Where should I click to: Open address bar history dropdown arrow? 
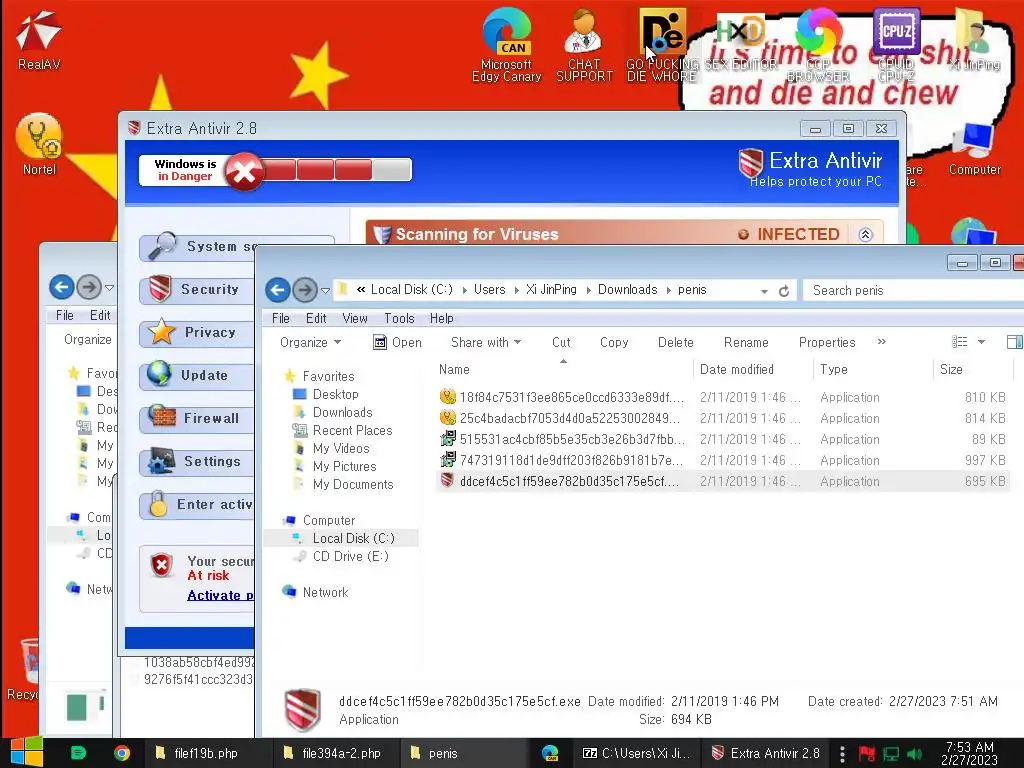coord(763,291)
